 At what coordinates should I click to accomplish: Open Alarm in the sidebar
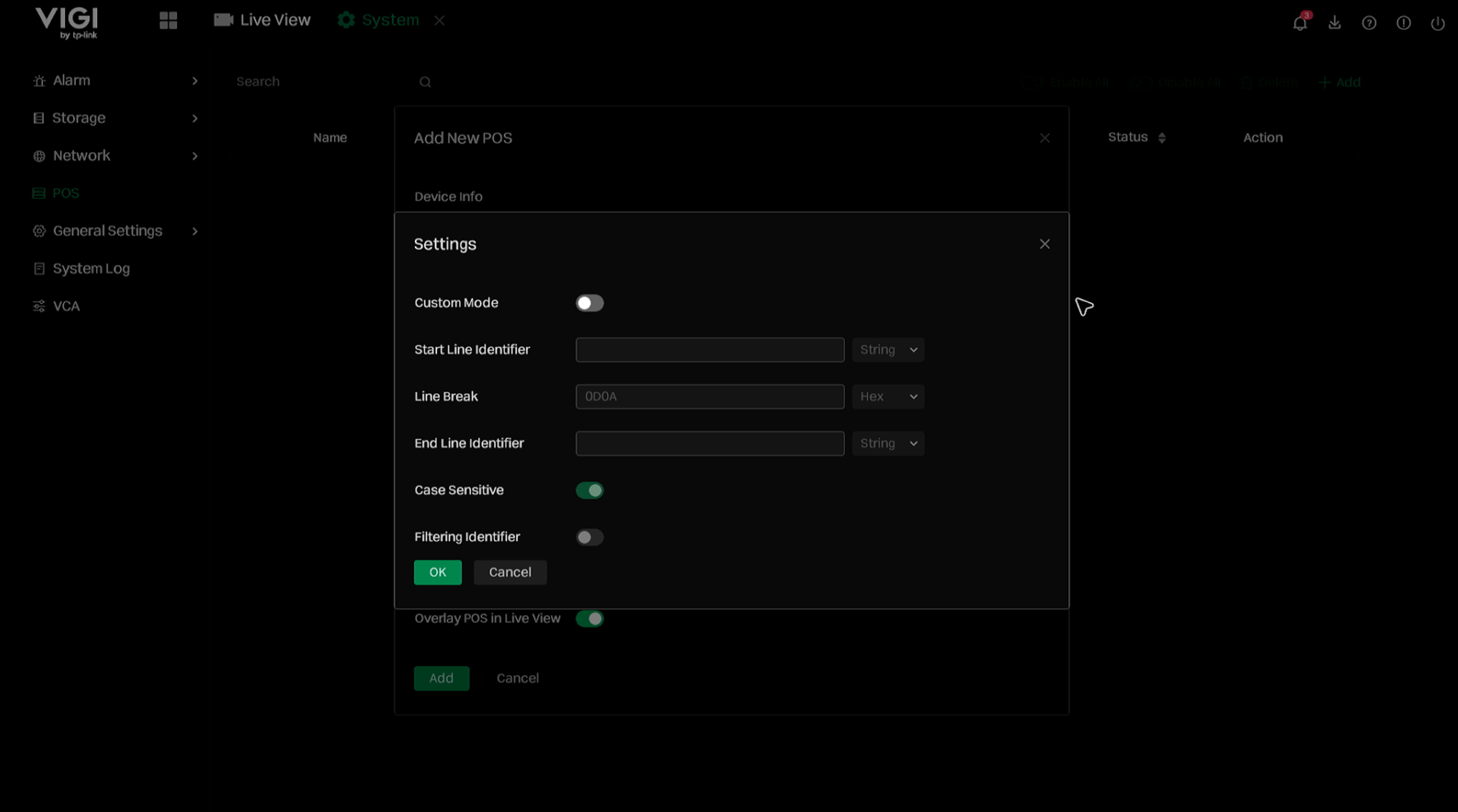click(71, 80)
